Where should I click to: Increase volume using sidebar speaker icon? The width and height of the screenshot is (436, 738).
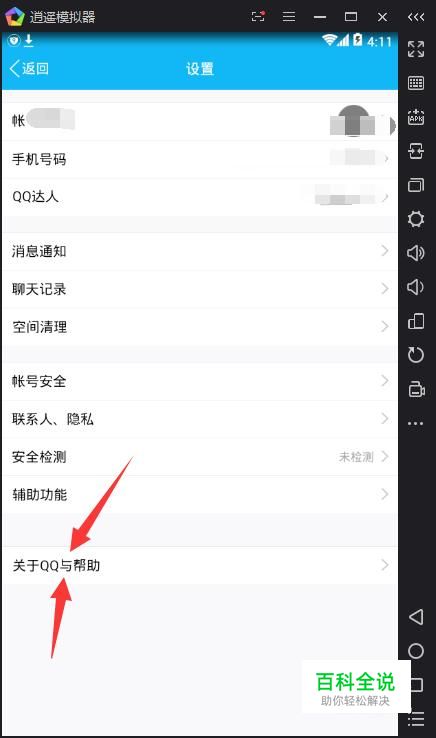click(x=416, y=253)
